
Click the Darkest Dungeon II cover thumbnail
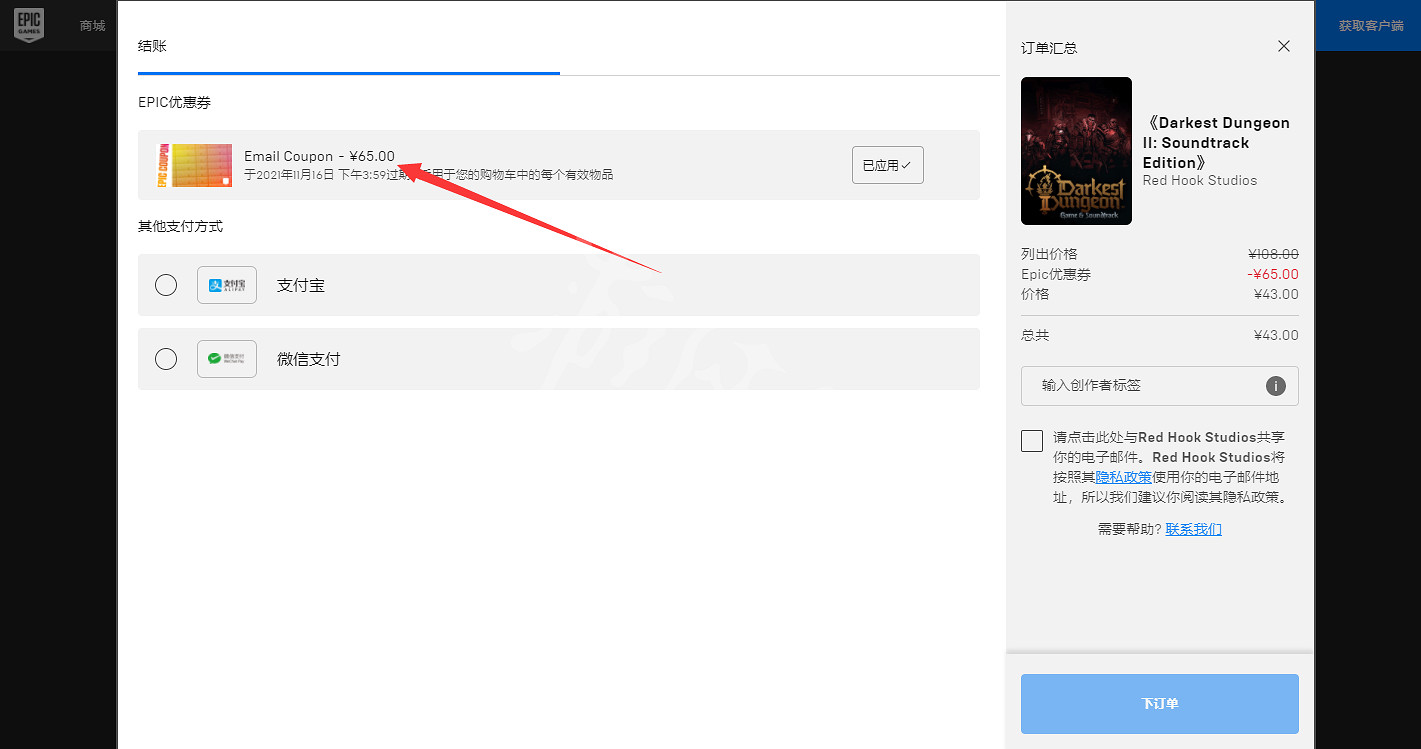pyautogui.click(x=1076, y=151)
